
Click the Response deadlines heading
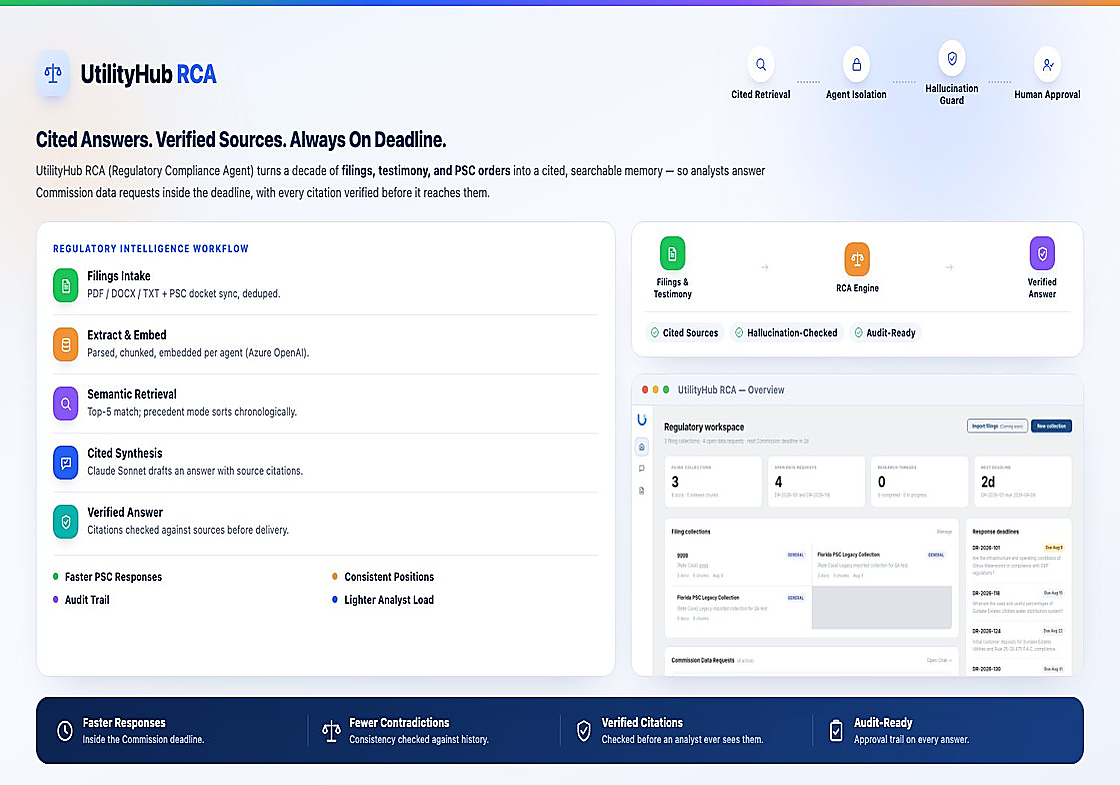click(996, 531)
